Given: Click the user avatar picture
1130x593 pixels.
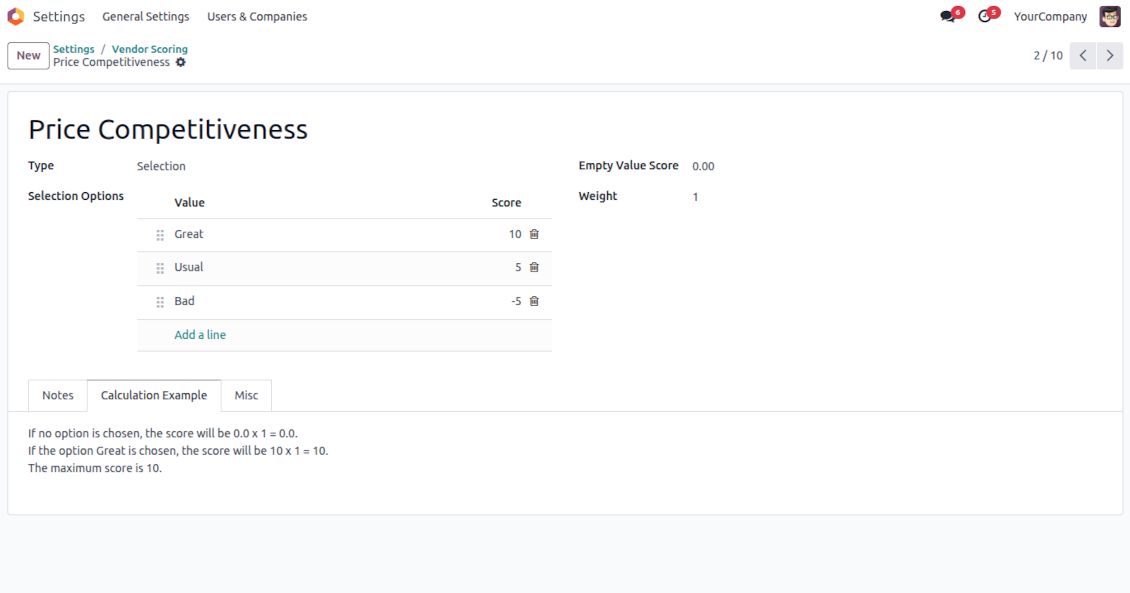Looking at the screenshot, I should click(x=1109, y=16).
